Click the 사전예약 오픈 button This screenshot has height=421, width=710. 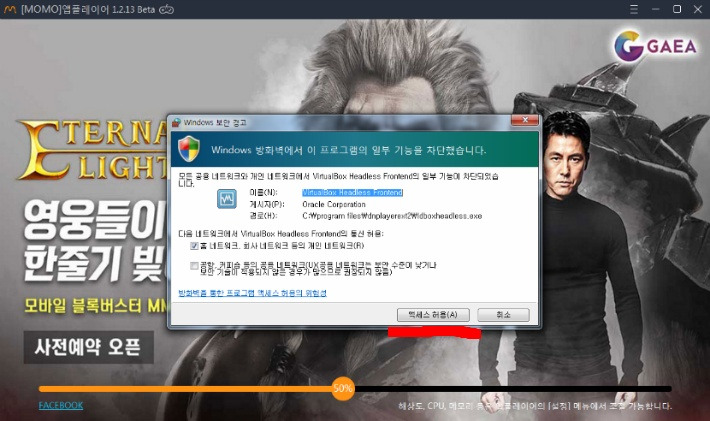click(88, 347)
